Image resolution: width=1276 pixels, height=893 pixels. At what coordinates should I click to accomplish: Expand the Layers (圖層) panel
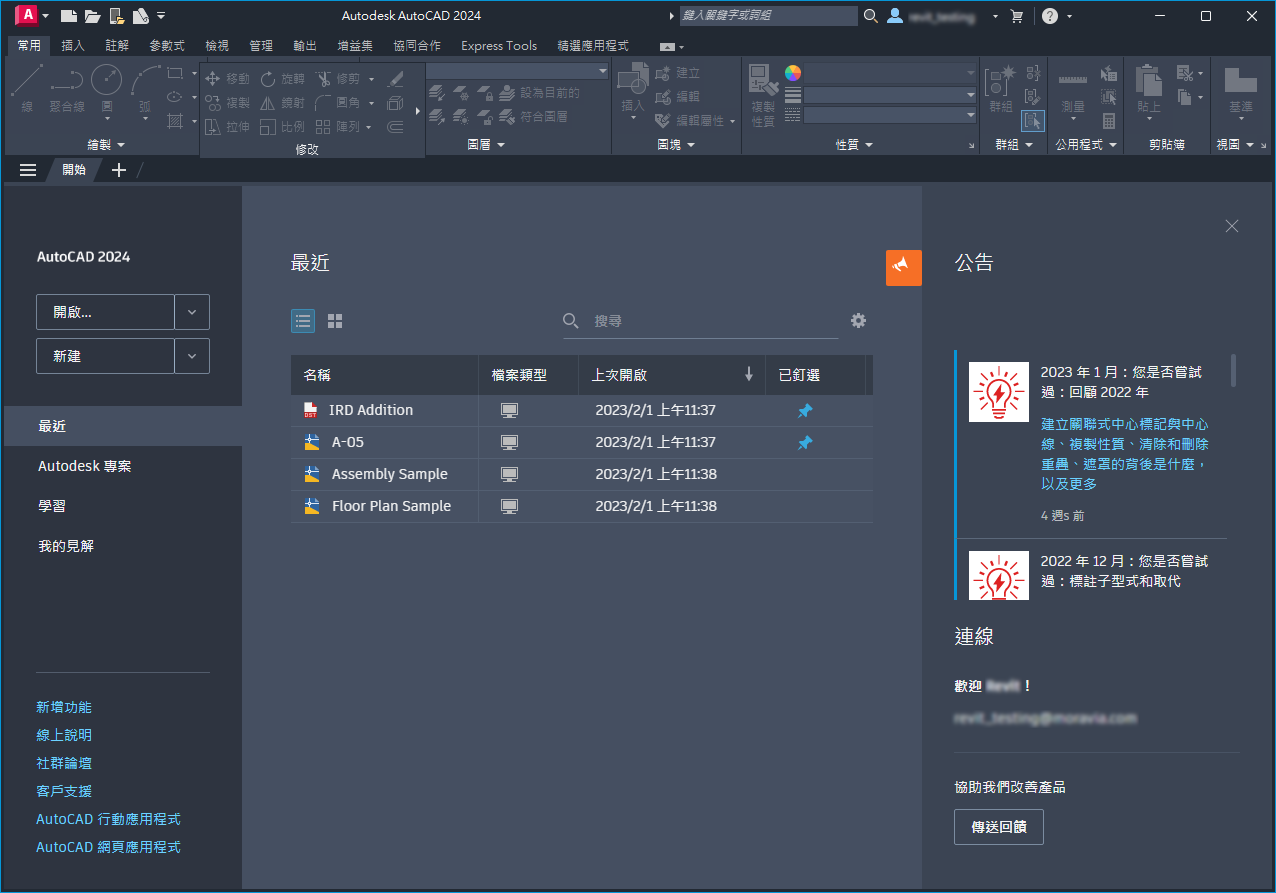(486, 145)
